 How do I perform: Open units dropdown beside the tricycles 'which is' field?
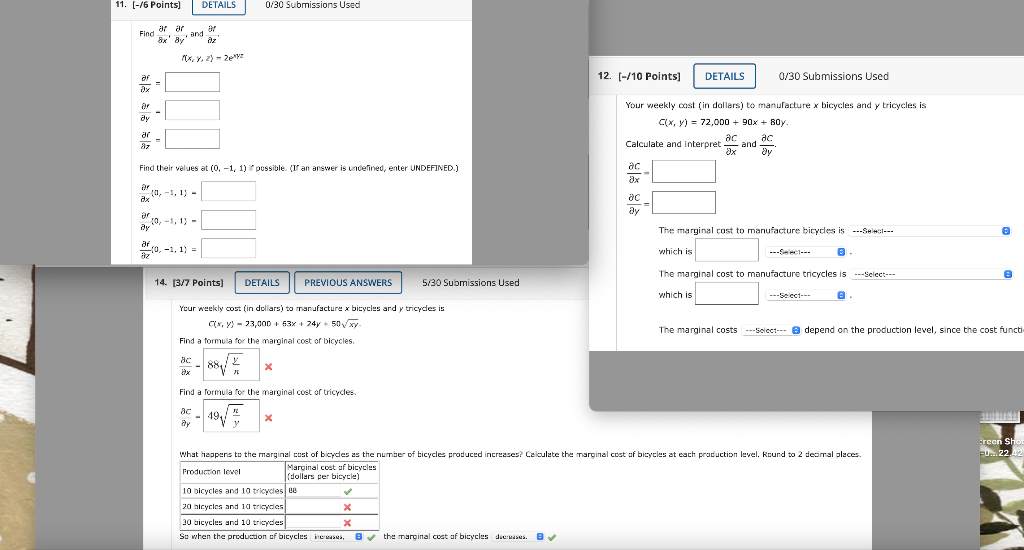click(806, 295)
